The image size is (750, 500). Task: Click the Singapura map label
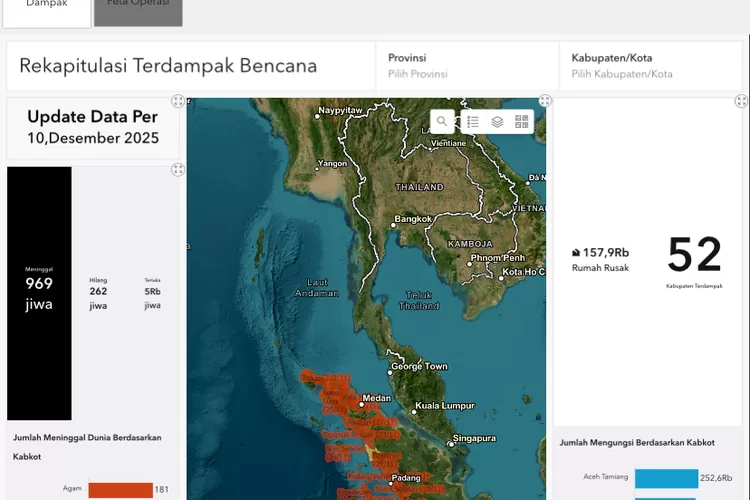click(474, 438)
